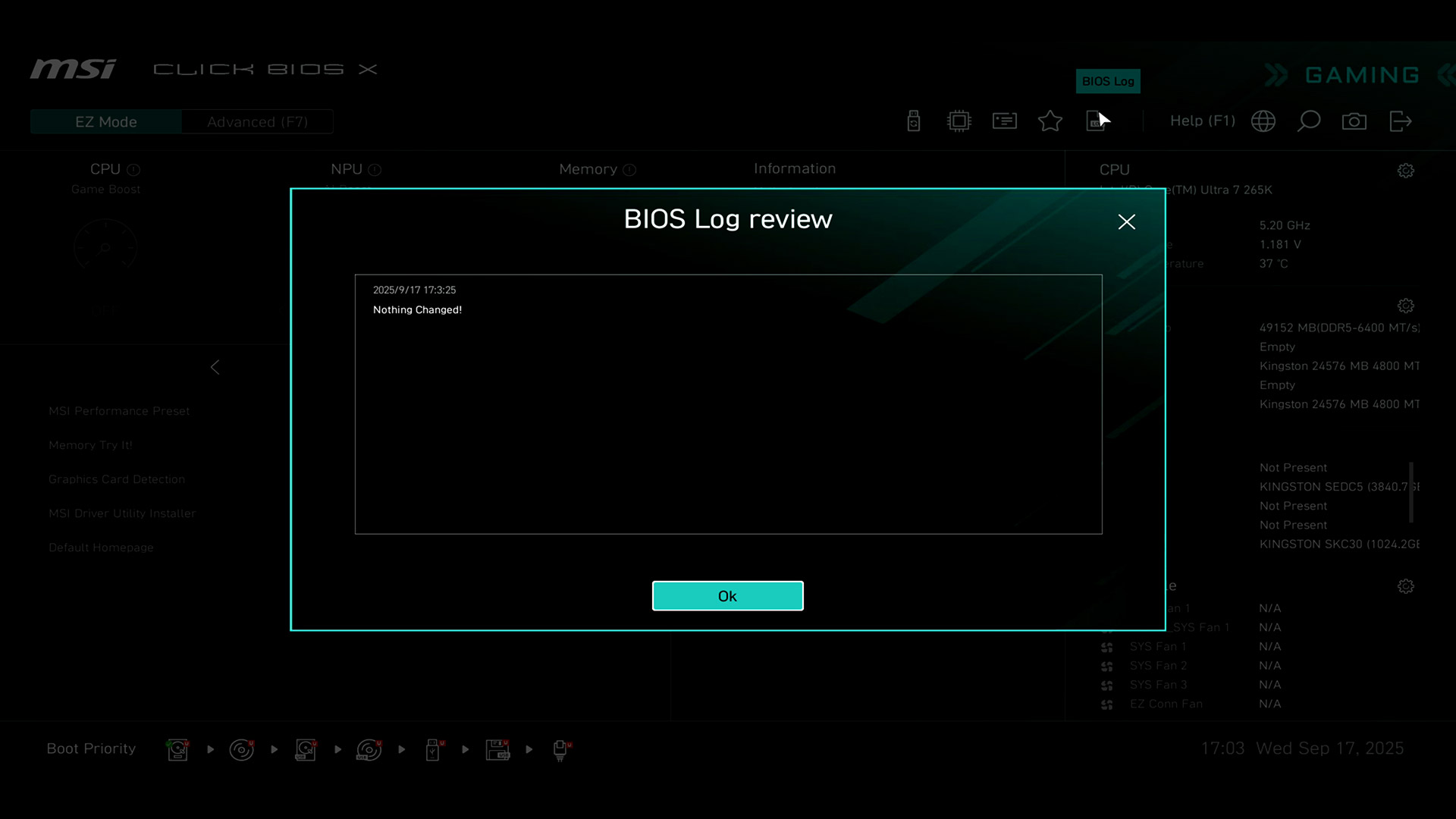Image resolution: width=1456 pixels, height=819 pixels.
Task: Switch to Advanced (F7) tab
Action: [x=257, y=122]
